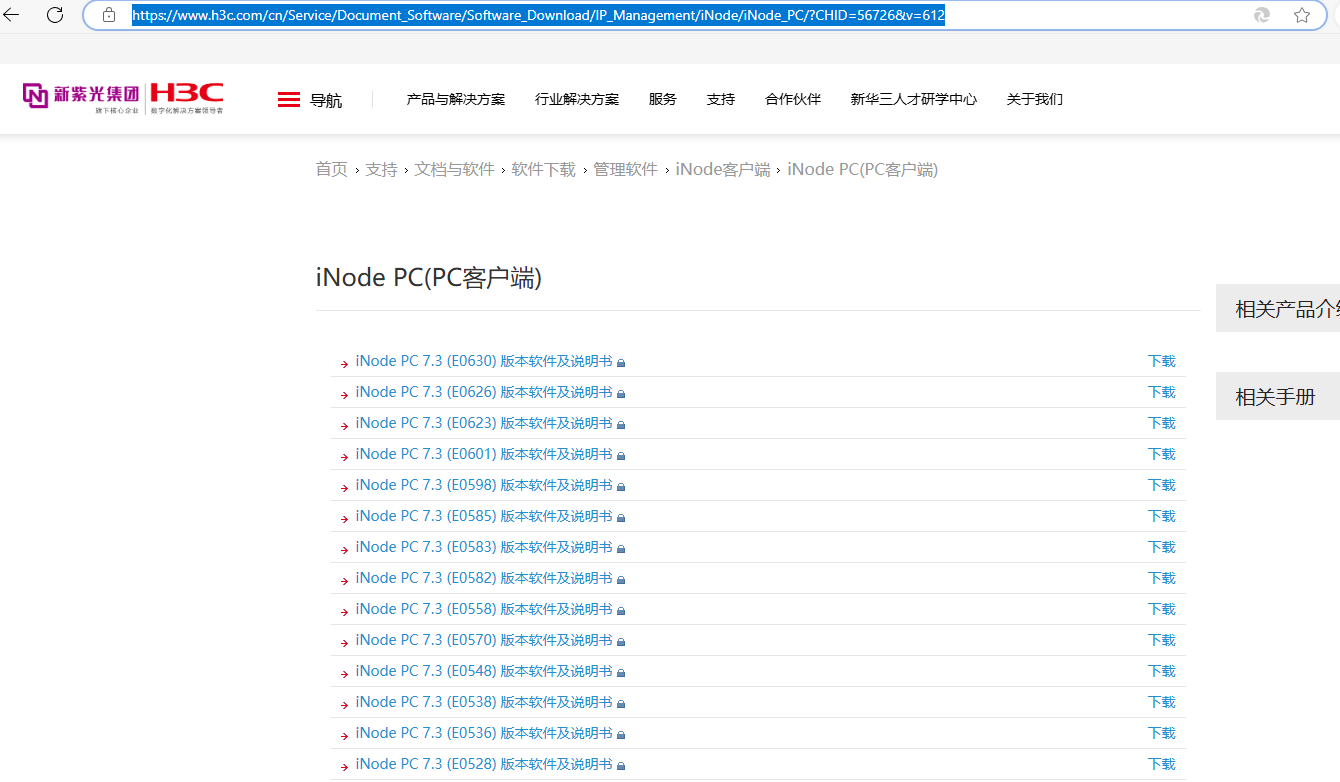Click 下载 for E0626 version
Image resolution: width=1340 pixels, height=782 pixels.
click(1162, 392)
